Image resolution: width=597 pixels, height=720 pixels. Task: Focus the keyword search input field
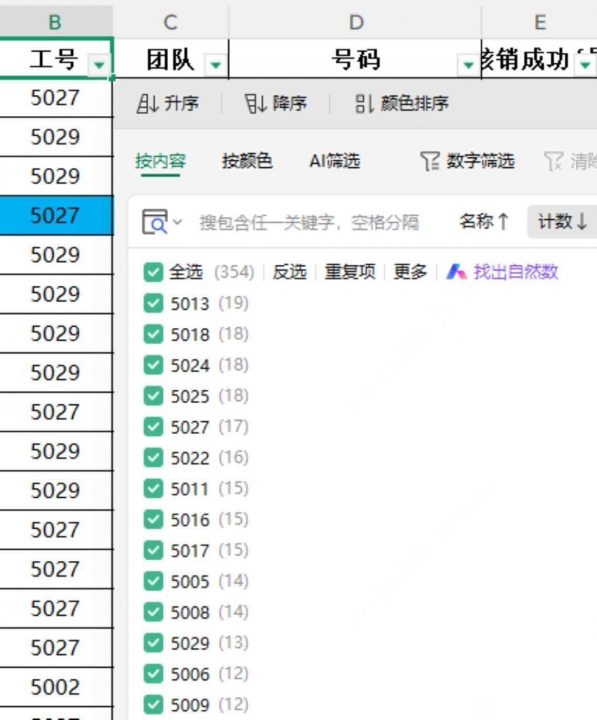tap(309, 223)
